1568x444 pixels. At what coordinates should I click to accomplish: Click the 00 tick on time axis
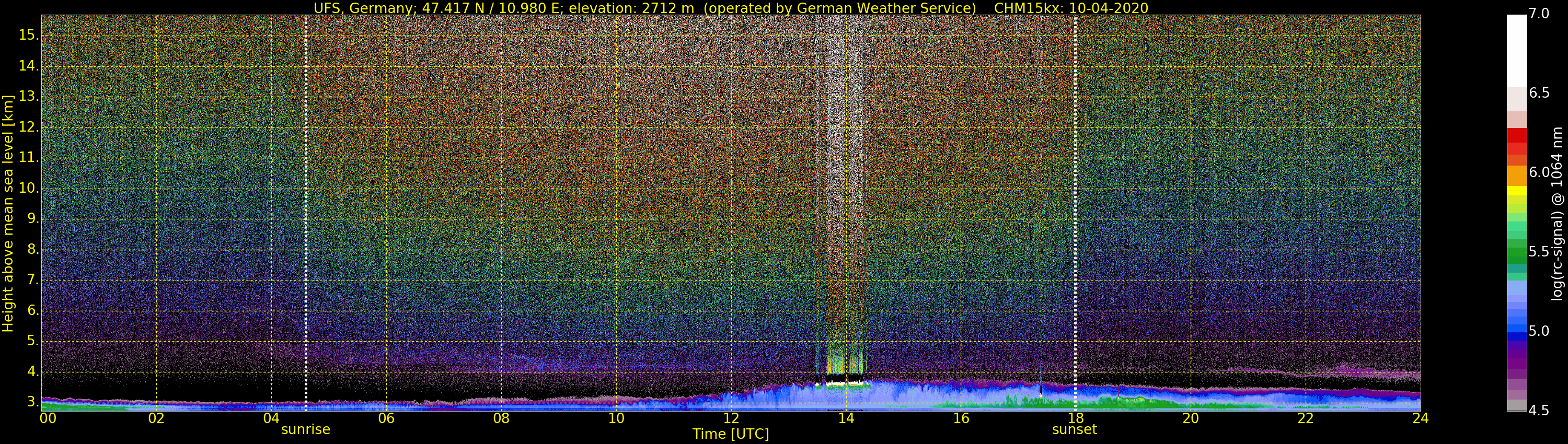pyautogui.click(x=48, y=418)
